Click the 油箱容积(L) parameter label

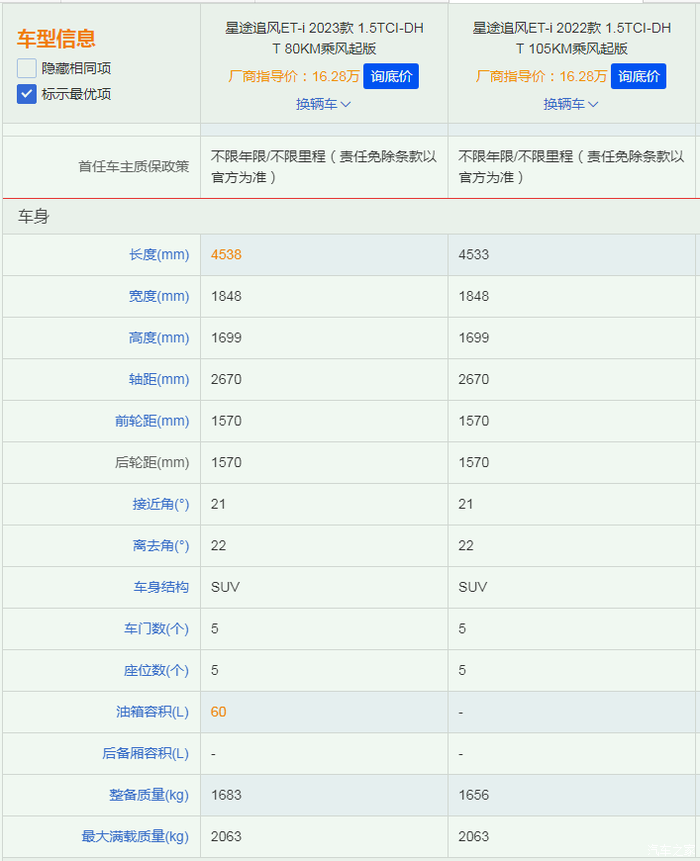pyautogui.click(x=152, y=712)
